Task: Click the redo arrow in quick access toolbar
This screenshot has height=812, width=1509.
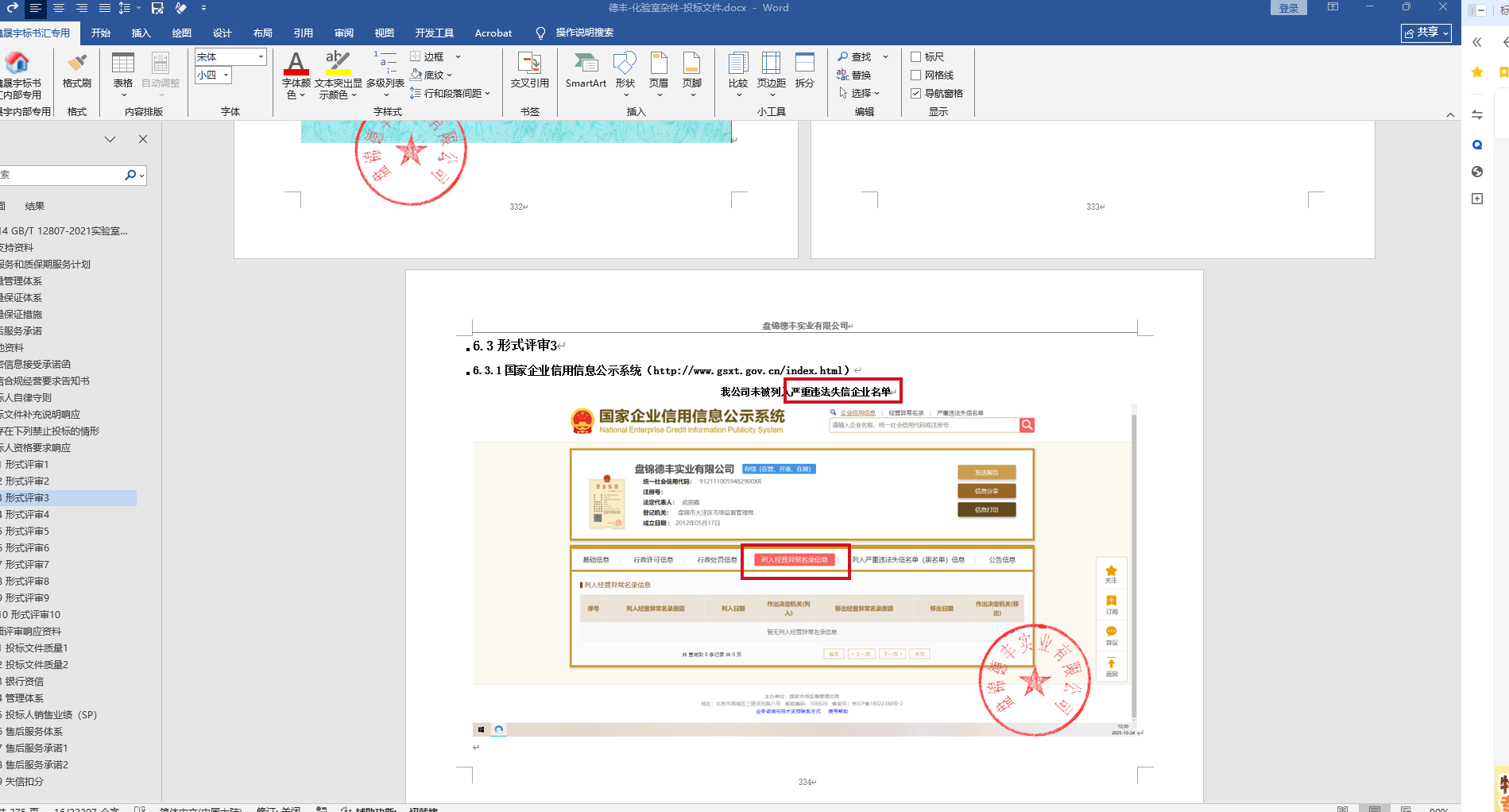Action: (11, 8)
